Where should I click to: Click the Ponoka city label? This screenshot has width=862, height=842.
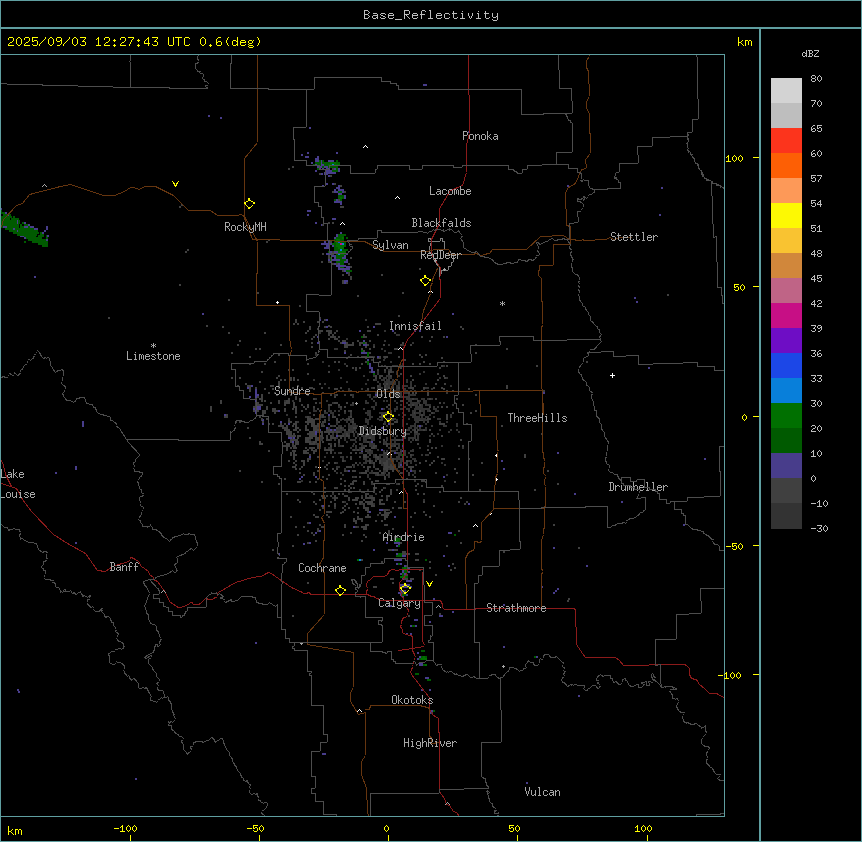point(480,136)
